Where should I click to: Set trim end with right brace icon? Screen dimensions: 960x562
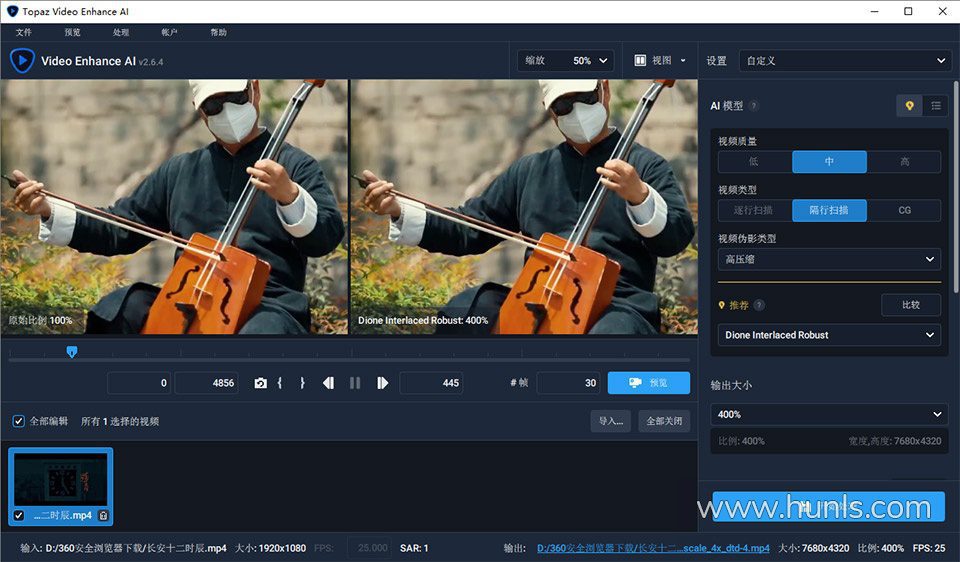[x=302, y=383]
